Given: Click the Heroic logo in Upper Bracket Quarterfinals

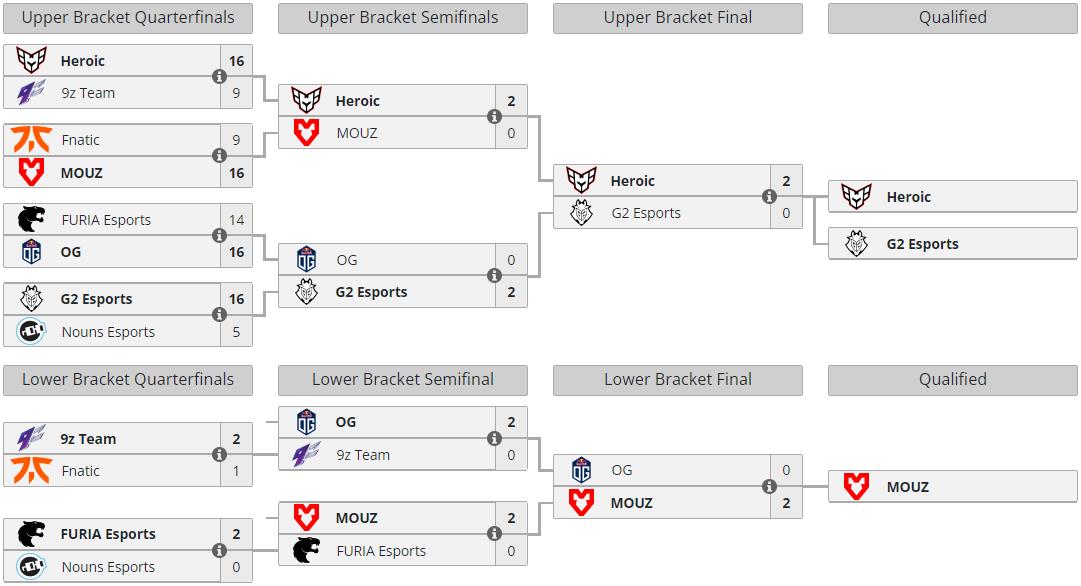Looking at the screenshot, I should click(31, 60).
